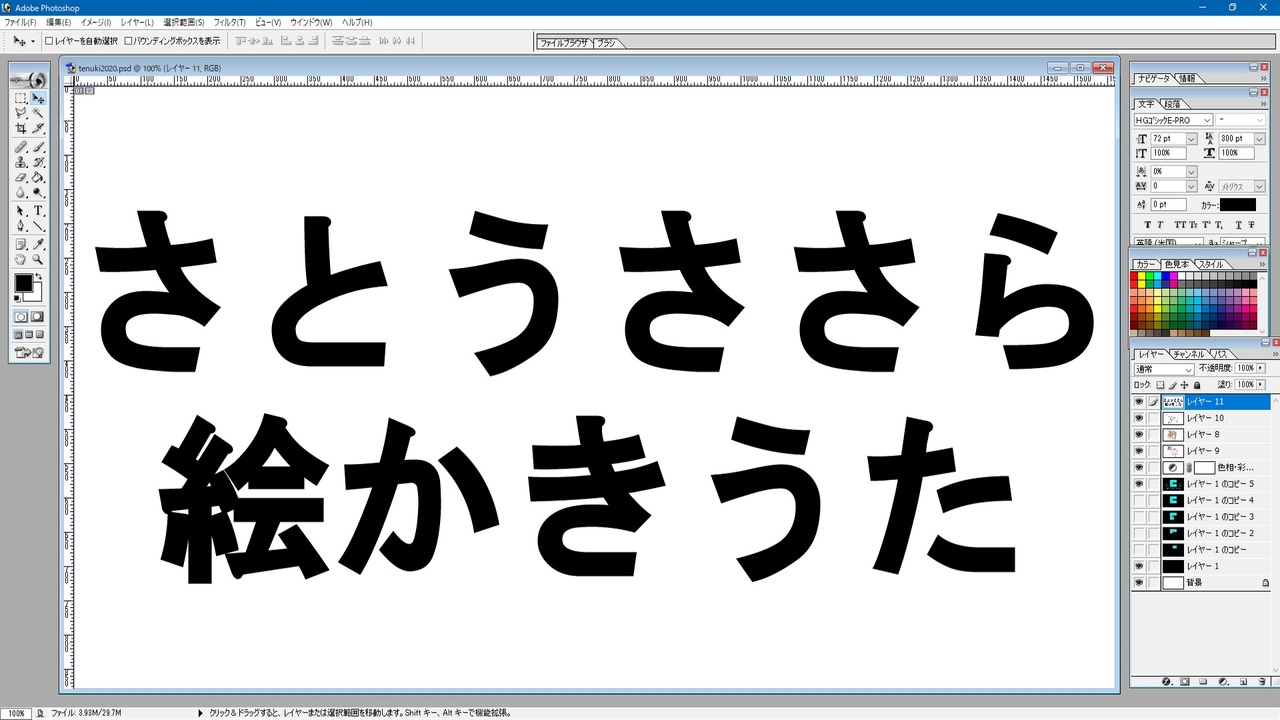Open the fill percentage slider arrow
Viewport: 1280px width, 720px height.
[1261, 385]
